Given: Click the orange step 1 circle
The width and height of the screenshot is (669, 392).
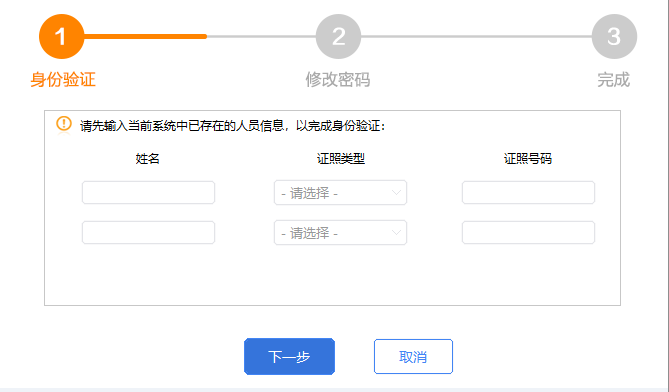Looking at the screenshot, I should 61,36.
